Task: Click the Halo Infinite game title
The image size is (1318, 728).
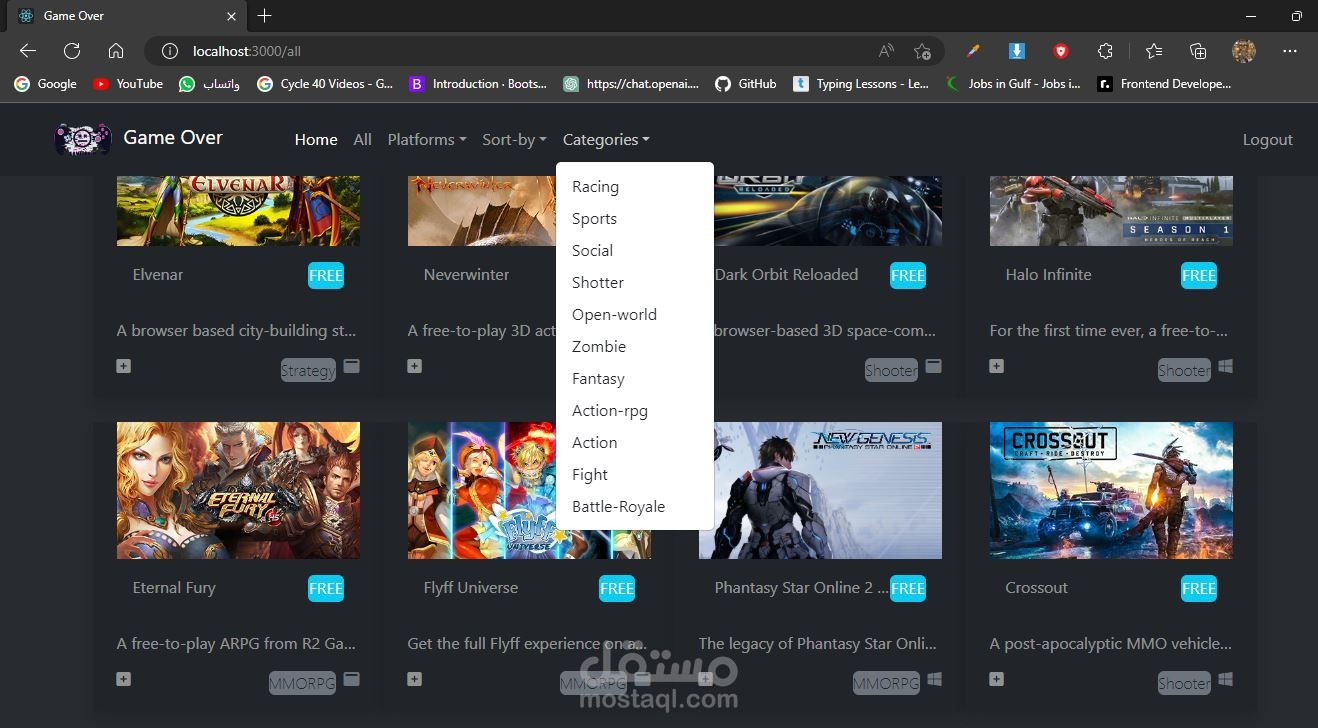Action: [1048, 275]
